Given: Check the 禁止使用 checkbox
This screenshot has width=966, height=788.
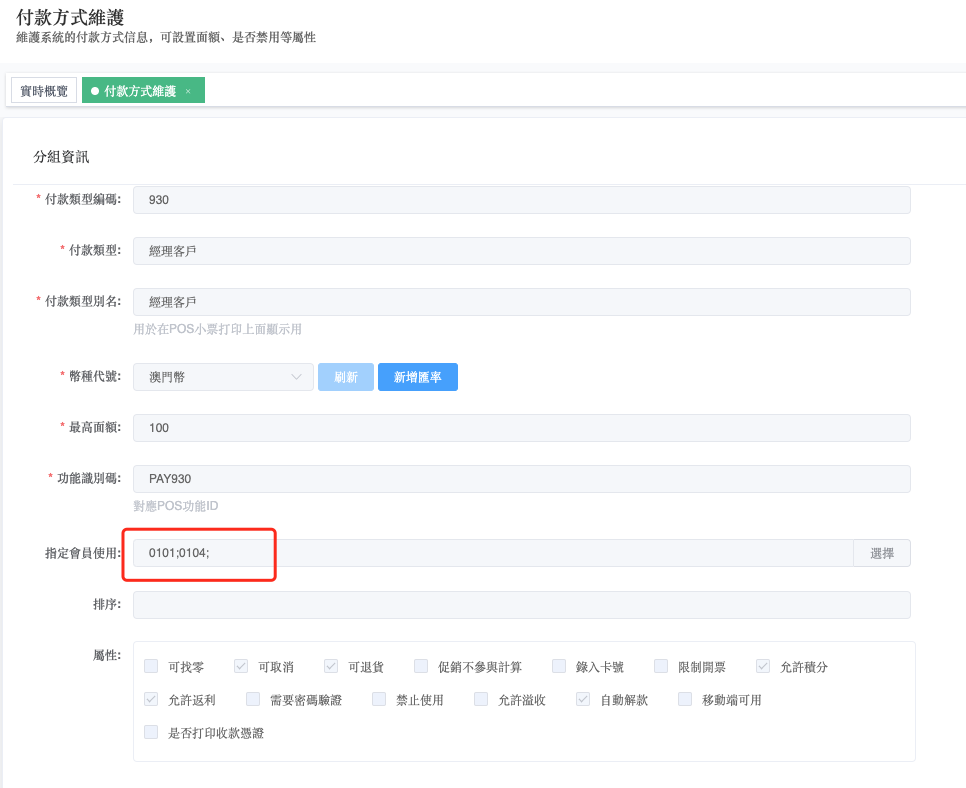Looking at the screenshot, I should click(379, 699).
